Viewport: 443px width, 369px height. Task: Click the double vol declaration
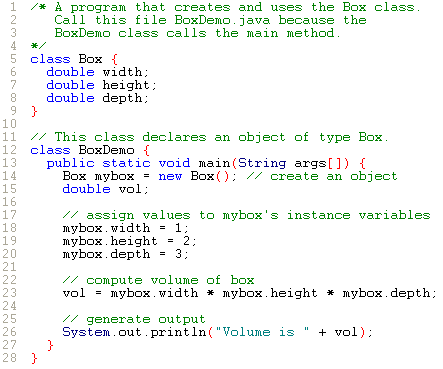pyautogui.click(x=105, y=189)
